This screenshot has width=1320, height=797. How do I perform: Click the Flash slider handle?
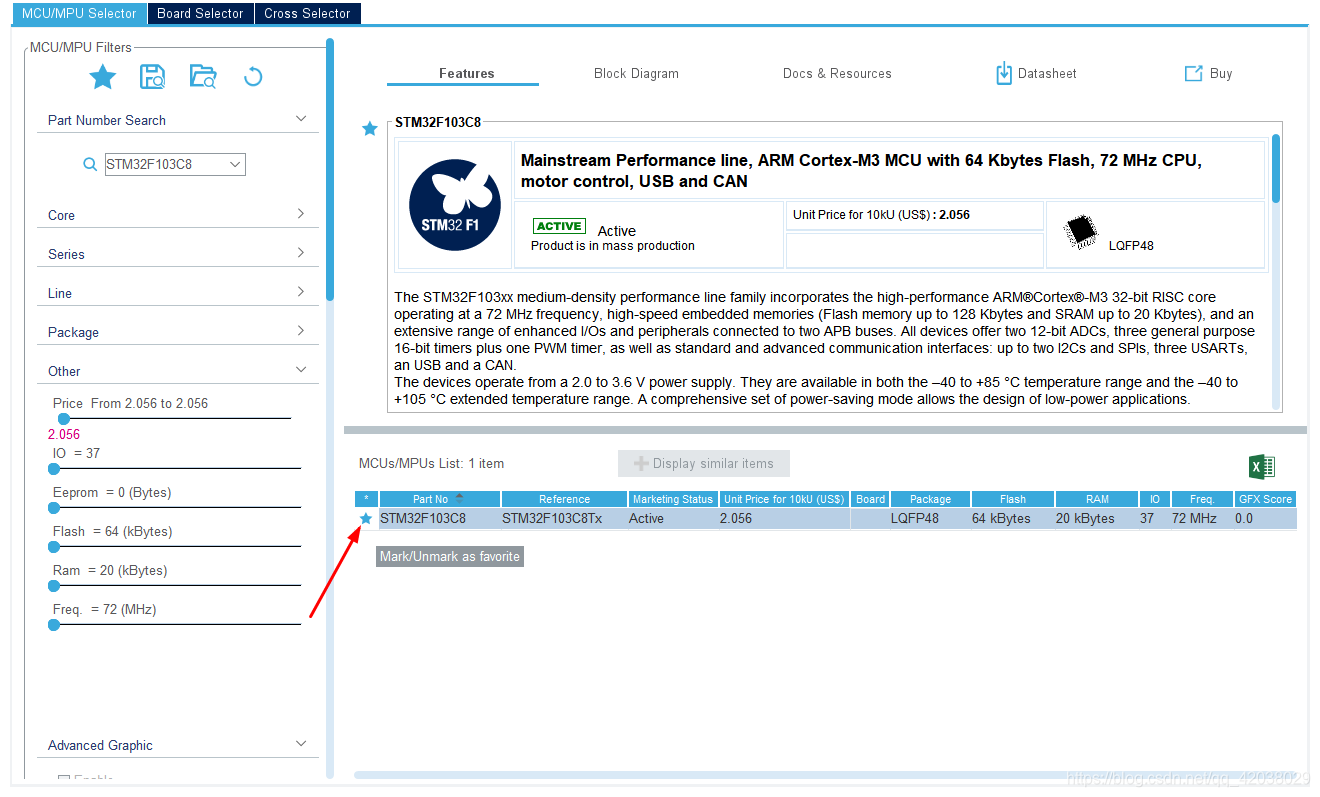click(54, 546)
